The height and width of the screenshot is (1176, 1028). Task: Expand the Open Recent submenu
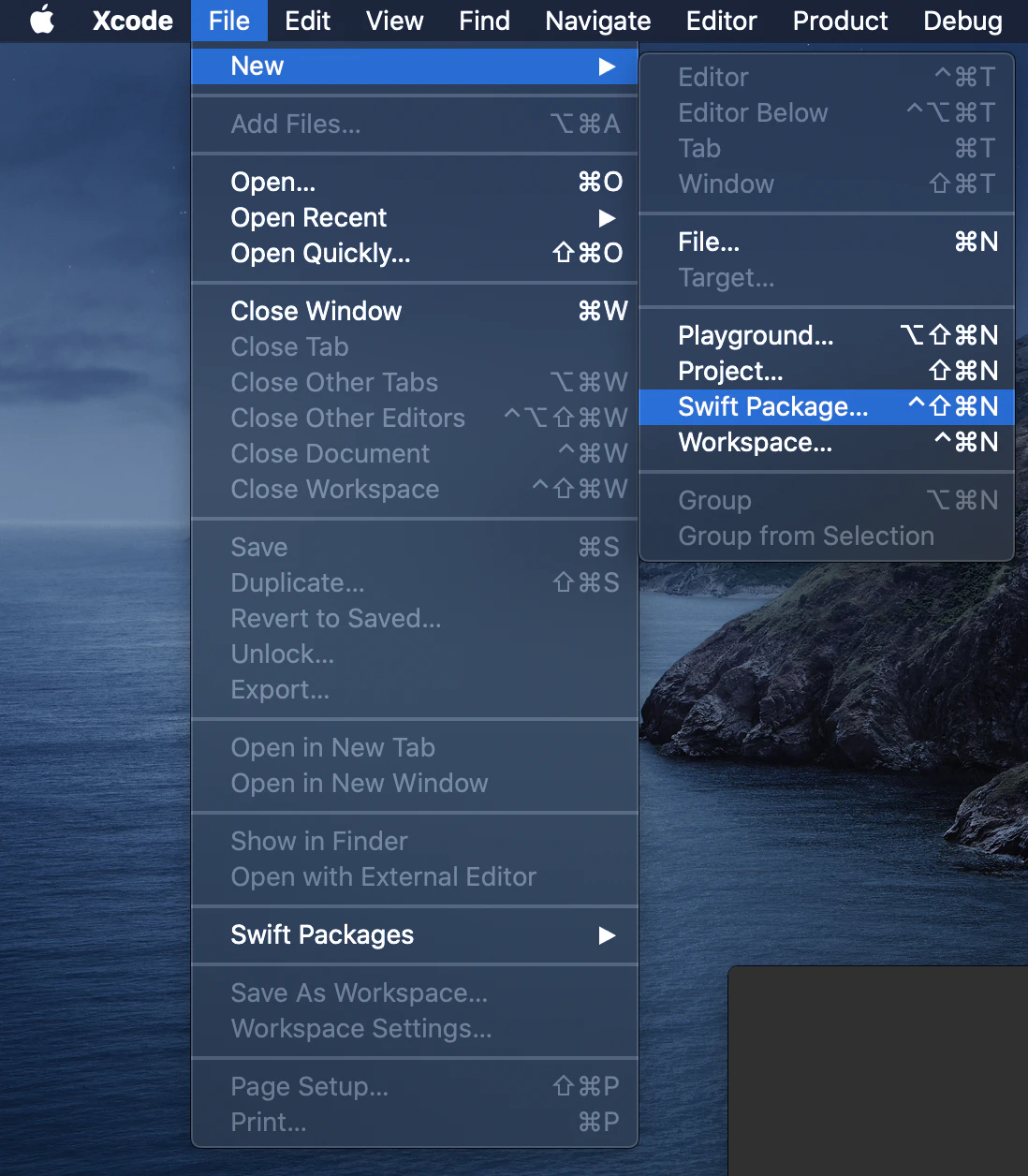click(x=415, y=217)
